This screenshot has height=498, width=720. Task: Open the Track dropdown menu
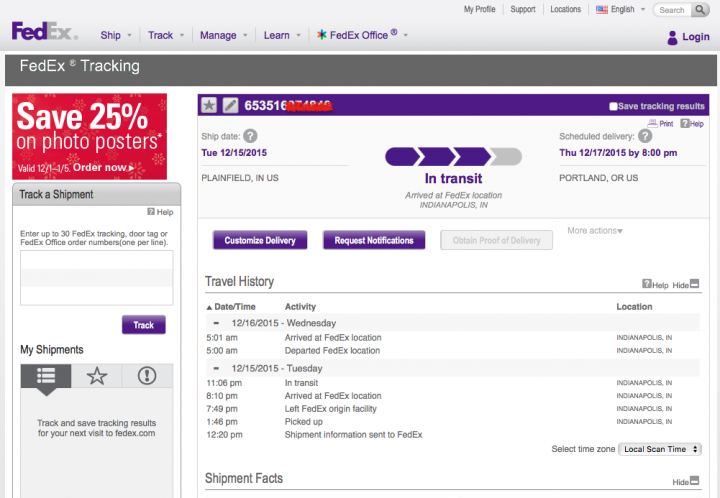tap(166, 35)
